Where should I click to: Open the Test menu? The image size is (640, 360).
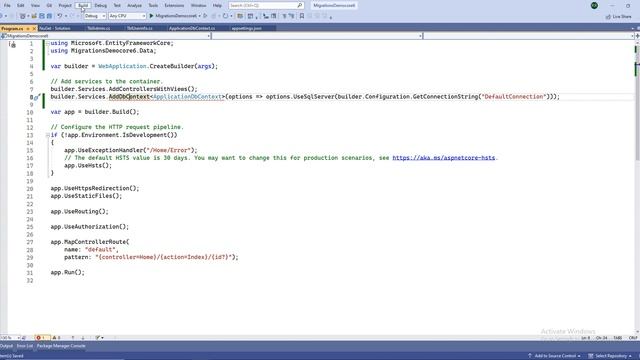point(117,5)
